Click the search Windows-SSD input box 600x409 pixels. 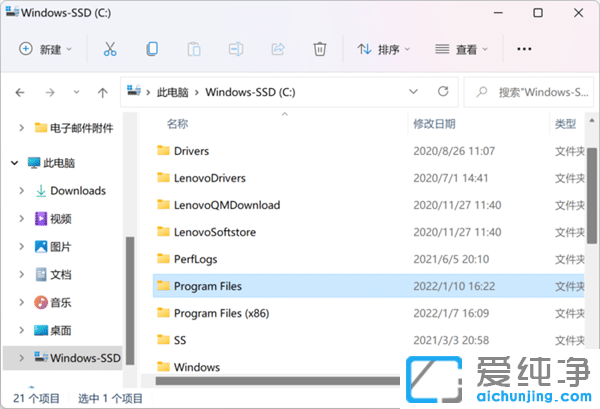tap(529, 92)
